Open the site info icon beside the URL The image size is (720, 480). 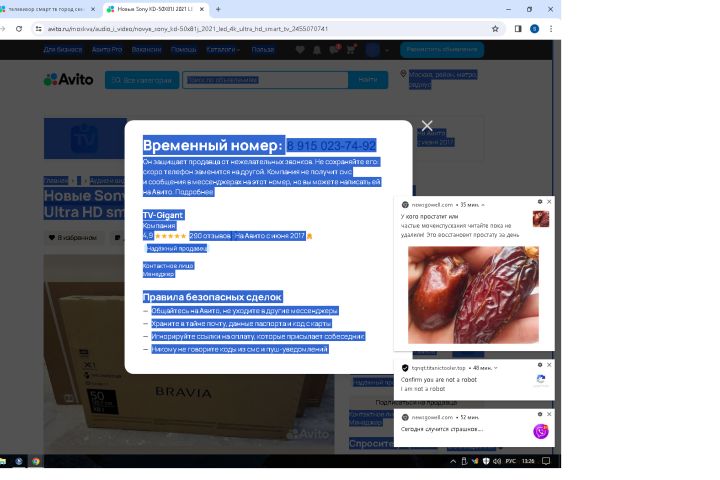click(38, 28)
